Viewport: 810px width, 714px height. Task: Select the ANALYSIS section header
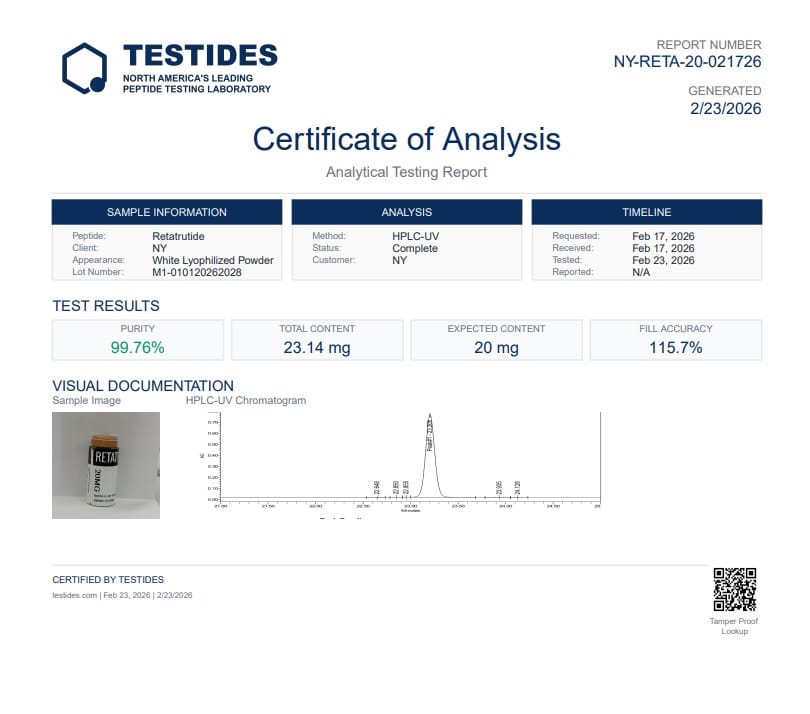(x=406, y=212)
